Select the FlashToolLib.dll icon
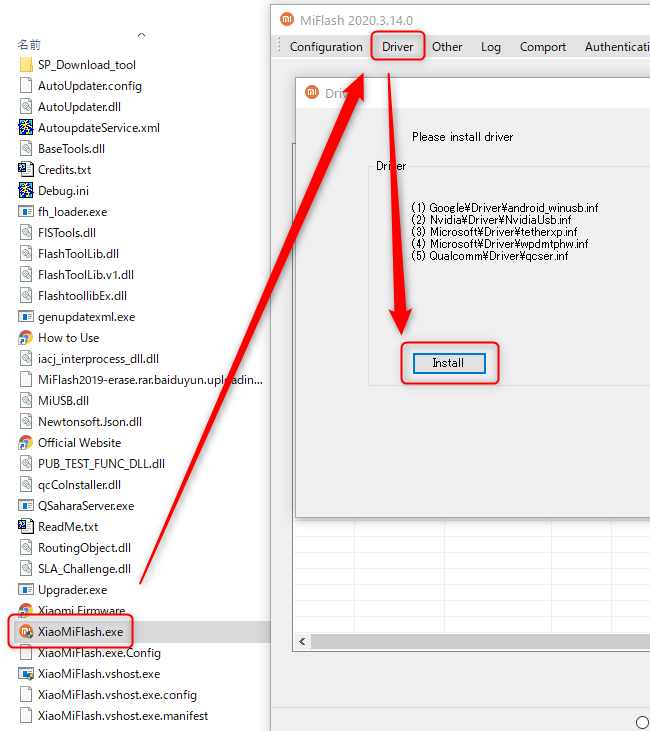The height and width of the screenshot is (731, 650). pos(26,253)
